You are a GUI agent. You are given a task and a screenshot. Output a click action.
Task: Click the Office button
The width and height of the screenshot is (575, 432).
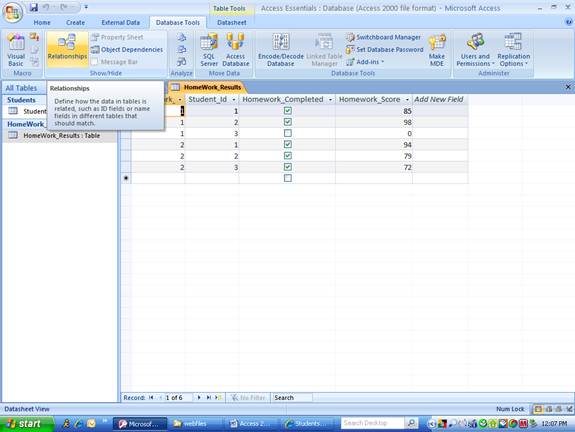13,12
